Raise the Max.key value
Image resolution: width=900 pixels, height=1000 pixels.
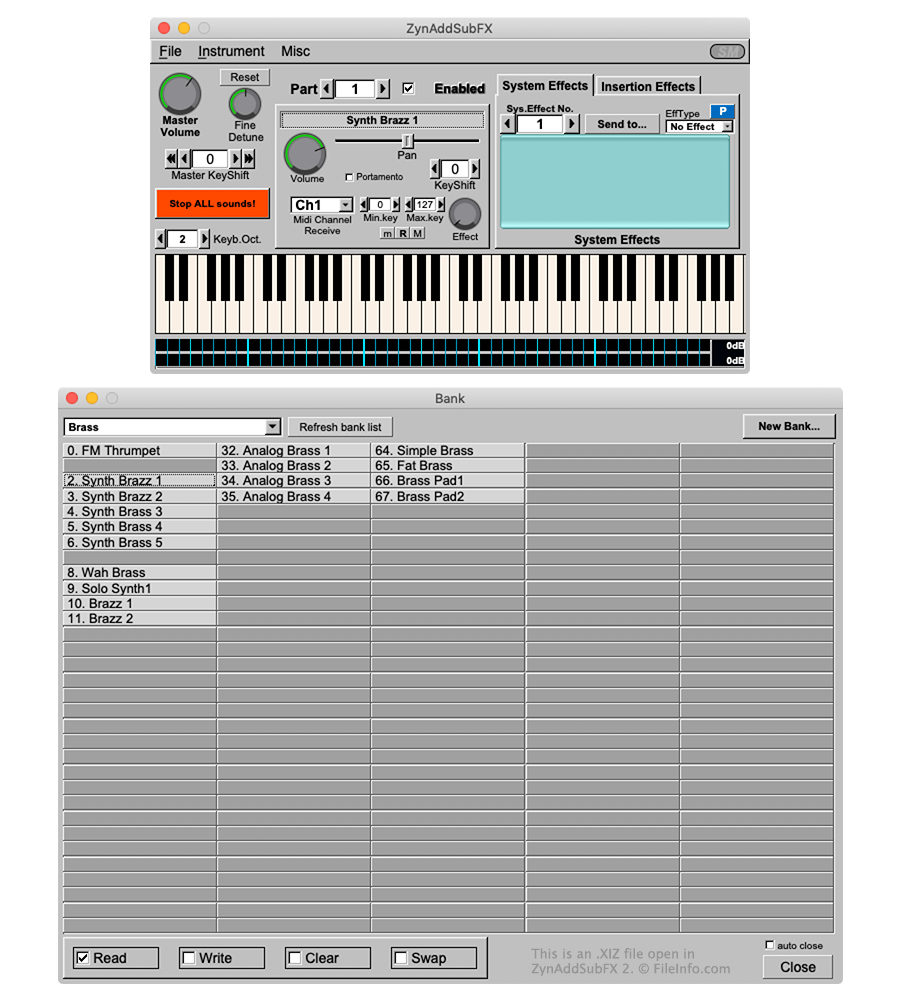[x=441, y=205]
